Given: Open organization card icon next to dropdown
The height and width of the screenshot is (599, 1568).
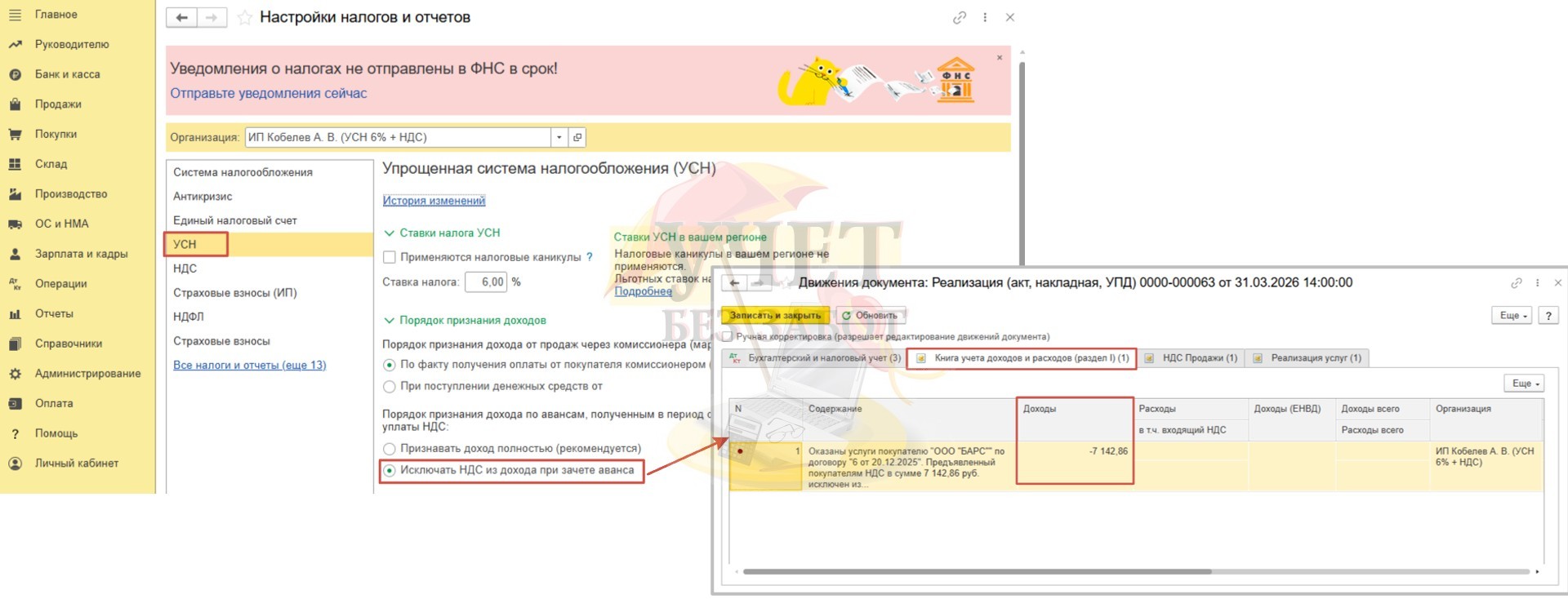Looking at the screenshot, I should click(577, 137).
